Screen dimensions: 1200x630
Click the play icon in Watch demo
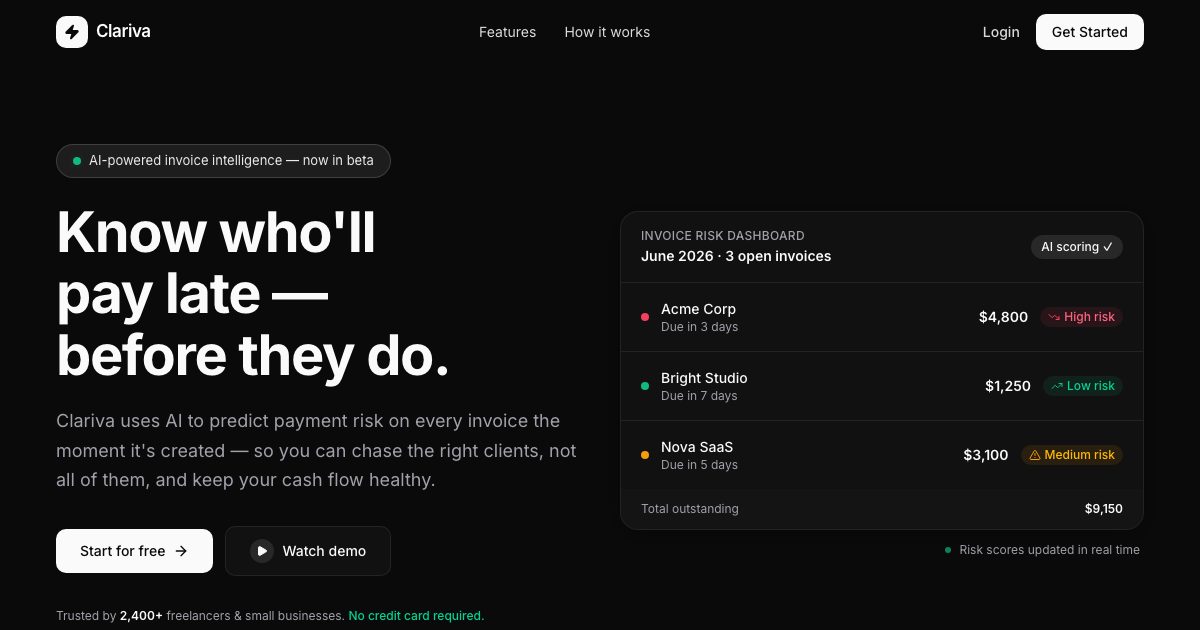[x=262, y=551]
